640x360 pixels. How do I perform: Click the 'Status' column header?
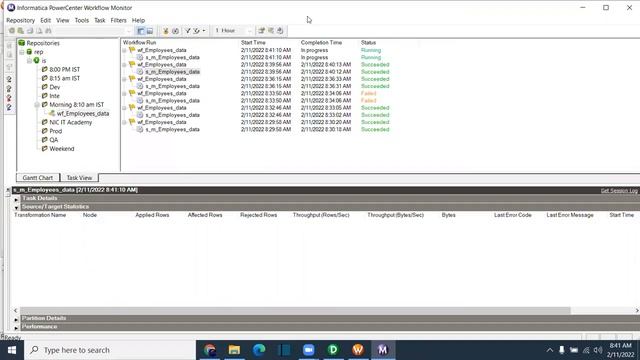point(368,42)
